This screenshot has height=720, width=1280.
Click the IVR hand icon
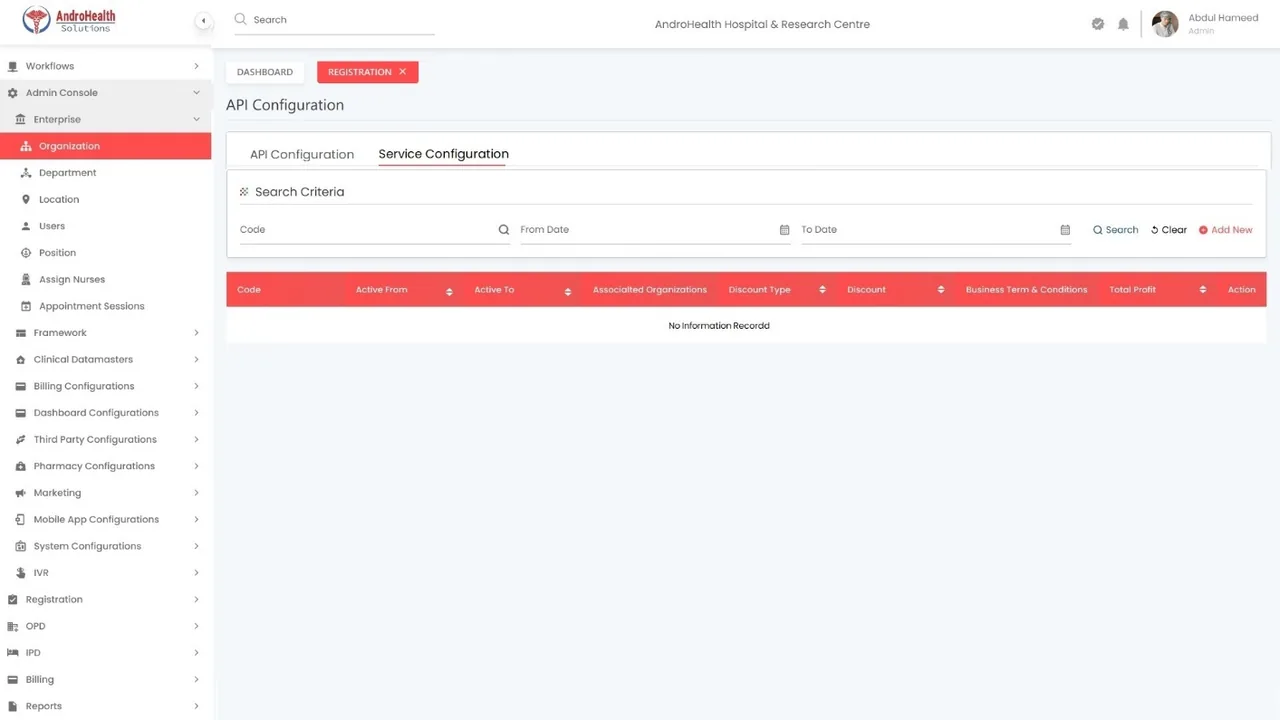(21, 573)
